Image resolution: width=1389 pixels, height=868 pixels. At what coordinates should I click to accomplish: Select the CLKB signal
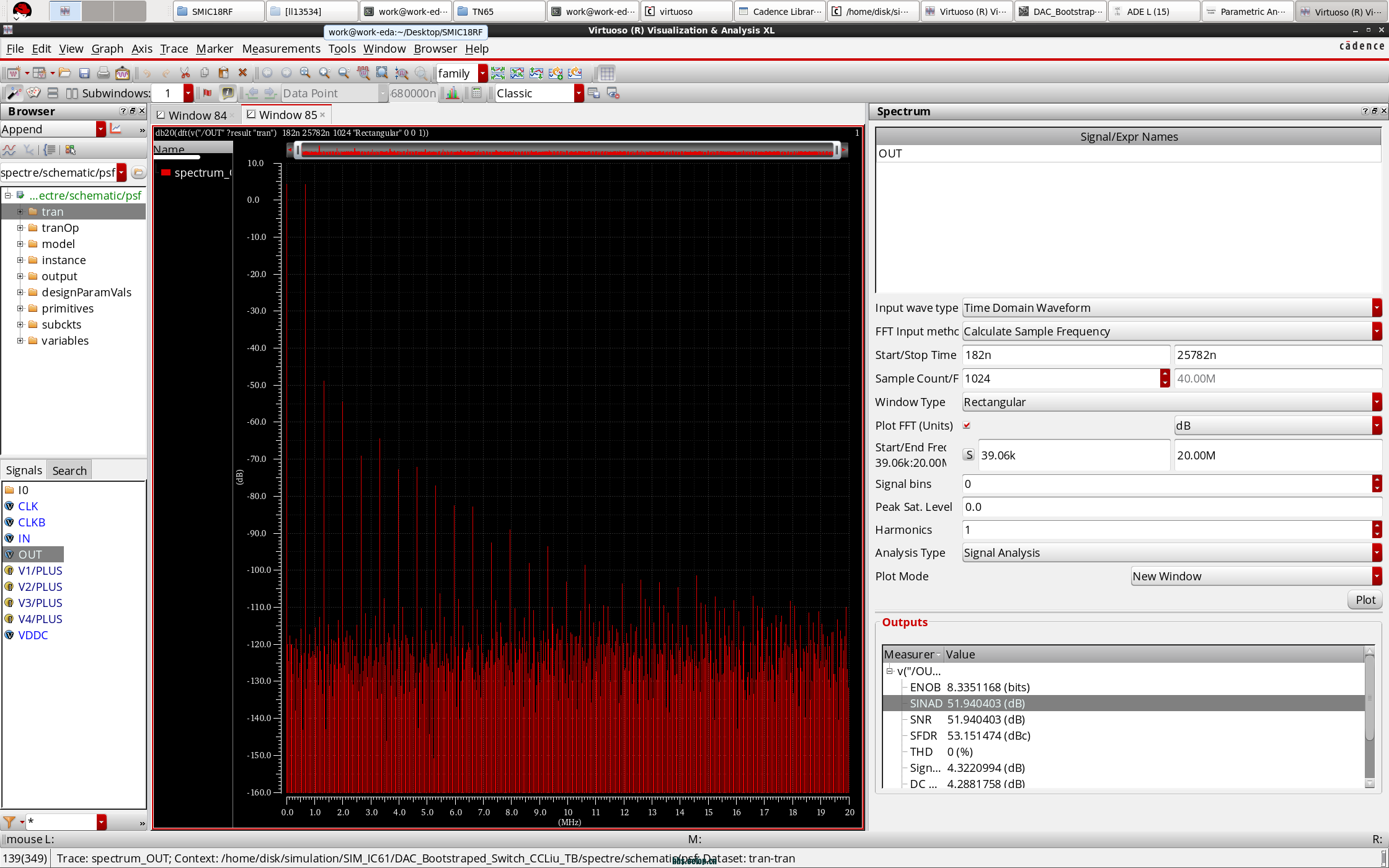(31, 522)
